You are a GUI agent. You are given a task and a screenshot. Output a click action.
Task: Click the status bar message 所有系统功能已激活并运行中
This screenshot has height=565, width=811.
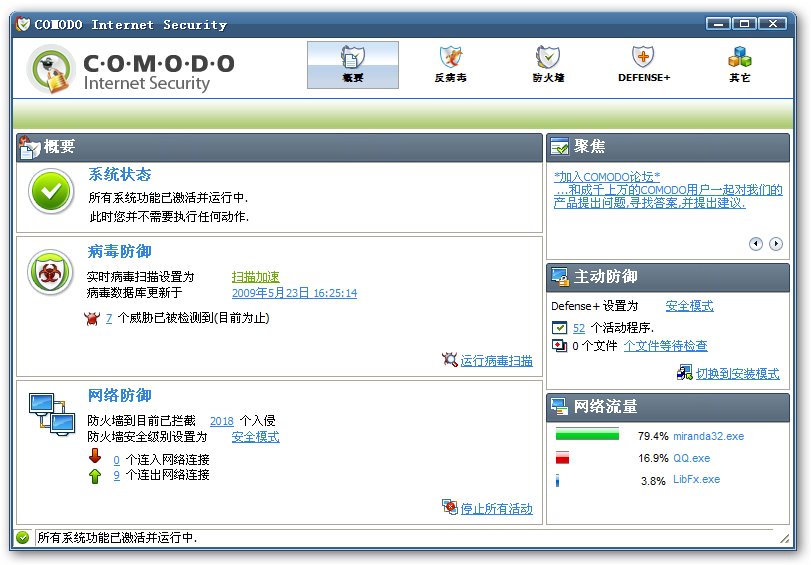click(x=117, y=538)
